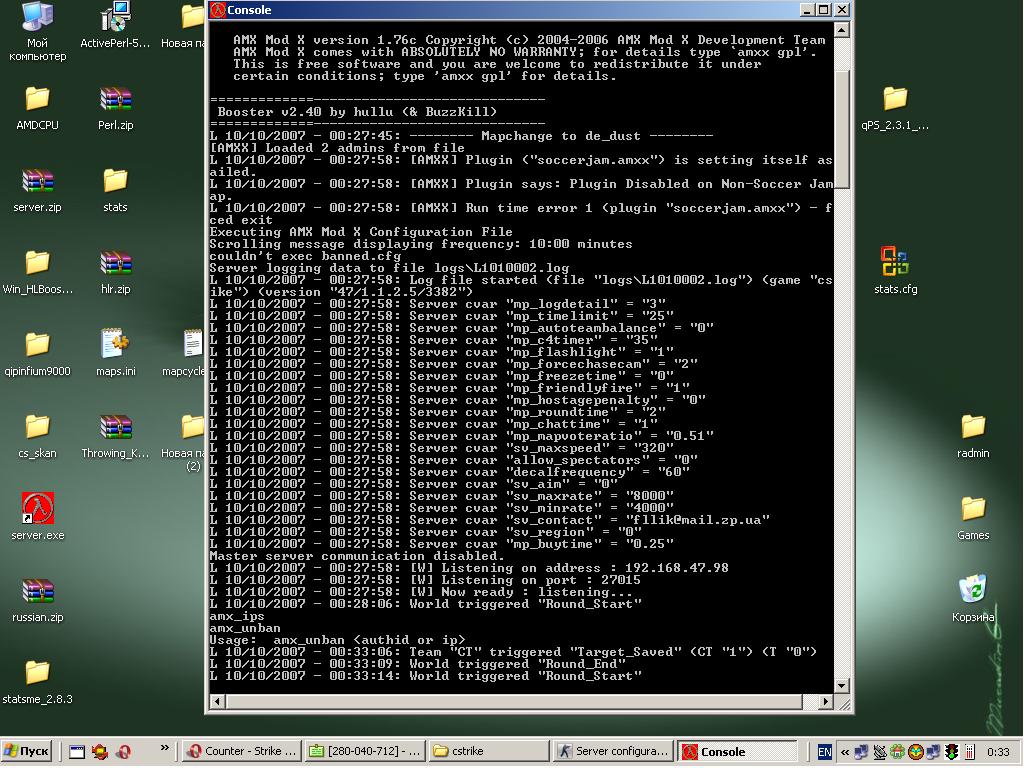1024x768 pixels.
Task: Click the 'amx_unban' command line in console
Action: coord(245,628)
